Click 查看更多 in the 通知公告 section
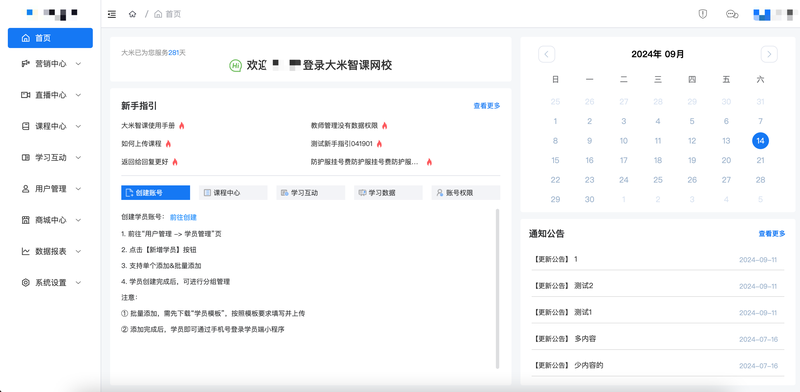This screenshot has width=800, height=392. point(771,234)
